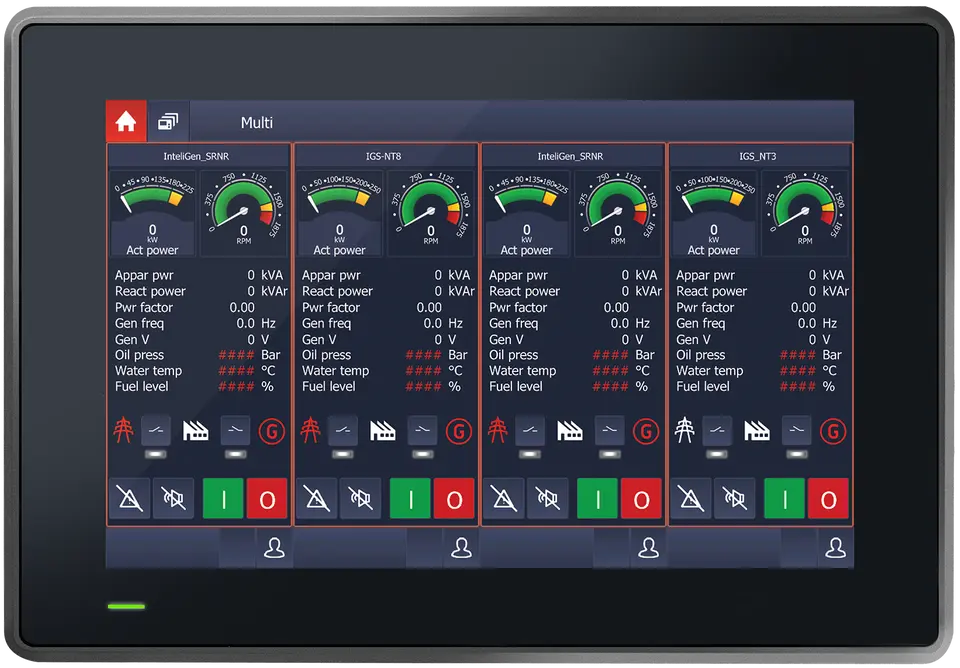
Task: Select the Multi page title
Action: [257, 122]
